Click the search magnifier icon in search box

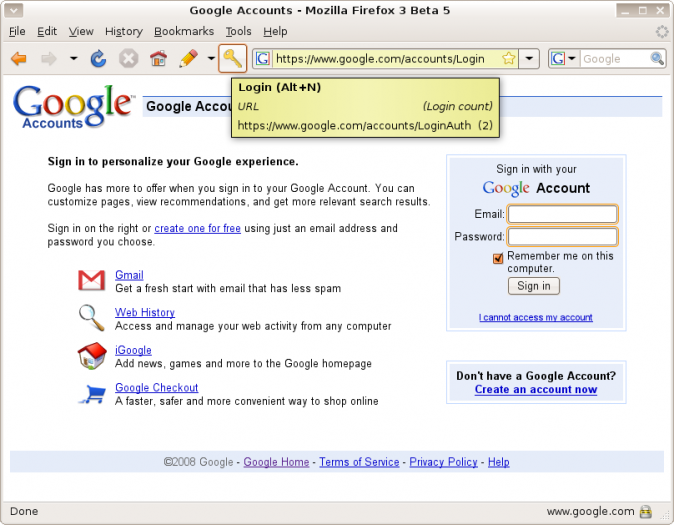[x=657, y=58]
